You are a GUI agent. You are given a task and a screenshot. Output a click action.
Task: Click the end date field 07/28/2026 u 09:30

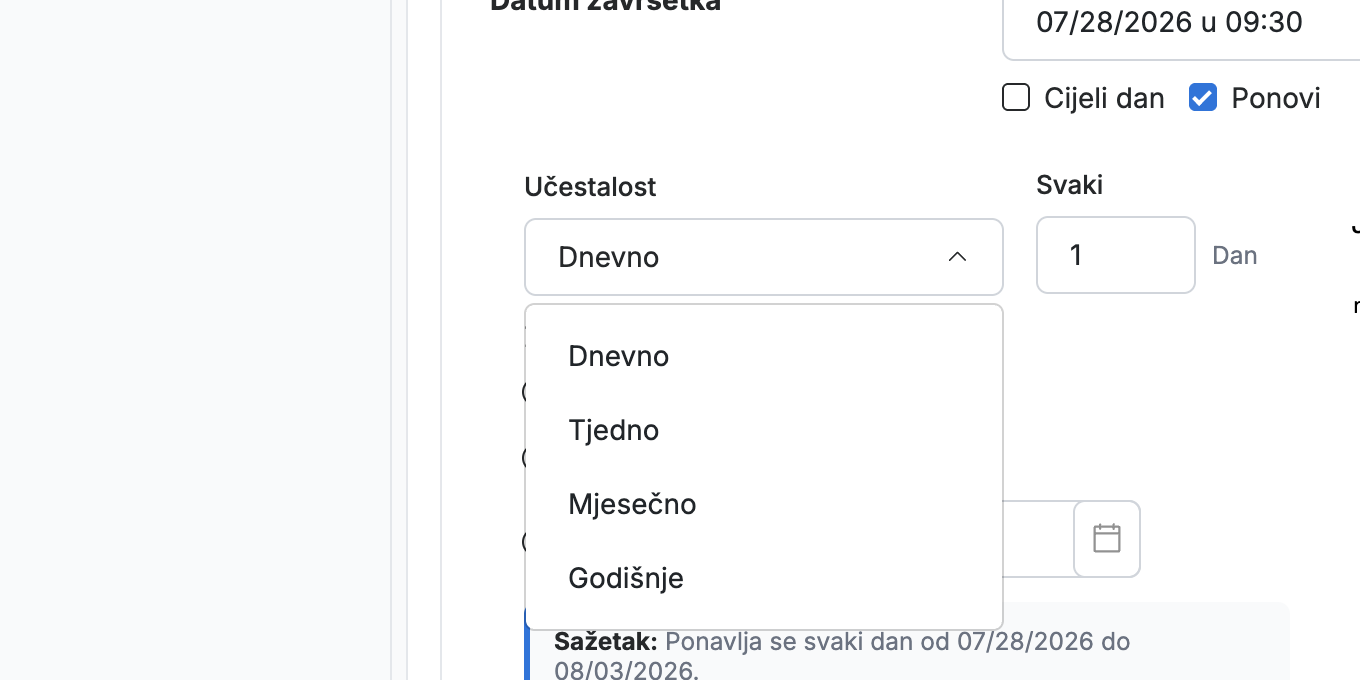tap(1181, 23)
